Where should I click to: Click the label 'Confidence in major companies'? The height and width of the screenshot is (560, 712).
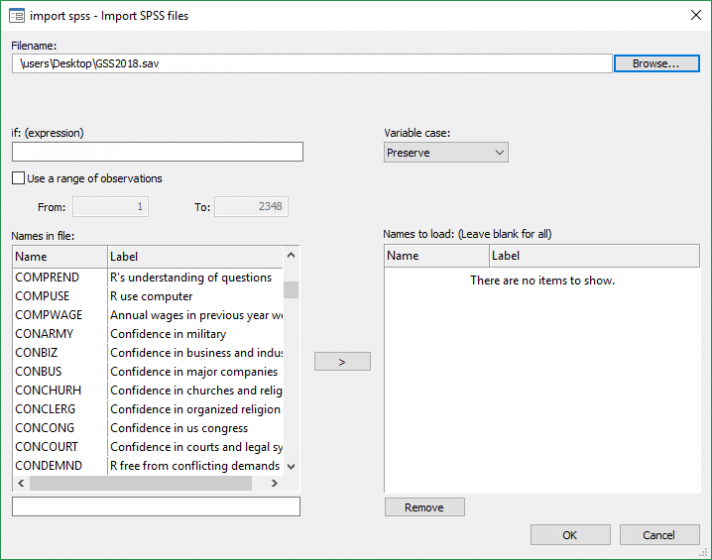point(194,372)
